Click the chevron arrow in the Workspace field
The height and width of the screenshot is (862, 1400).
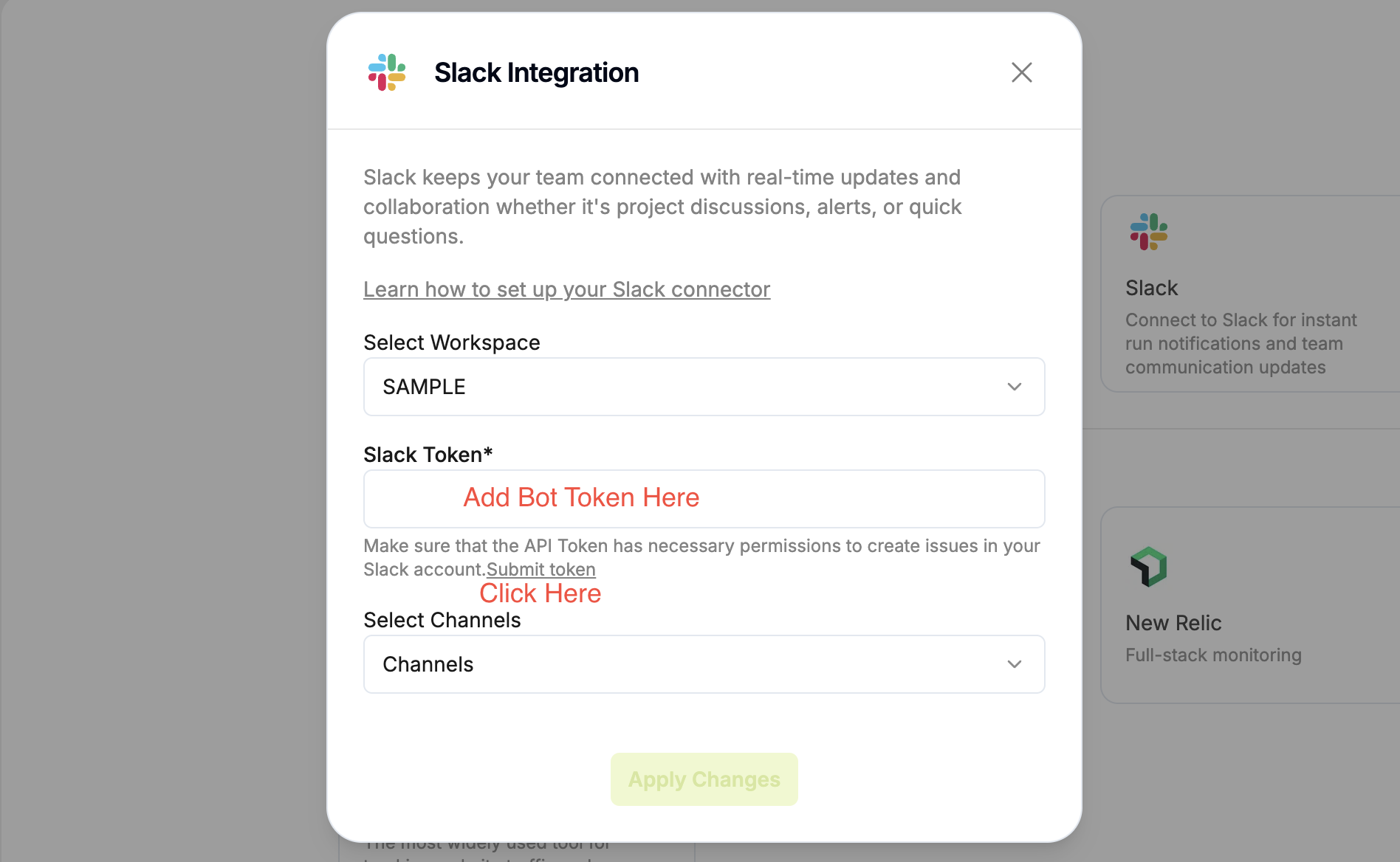(x=1015, y=387)
